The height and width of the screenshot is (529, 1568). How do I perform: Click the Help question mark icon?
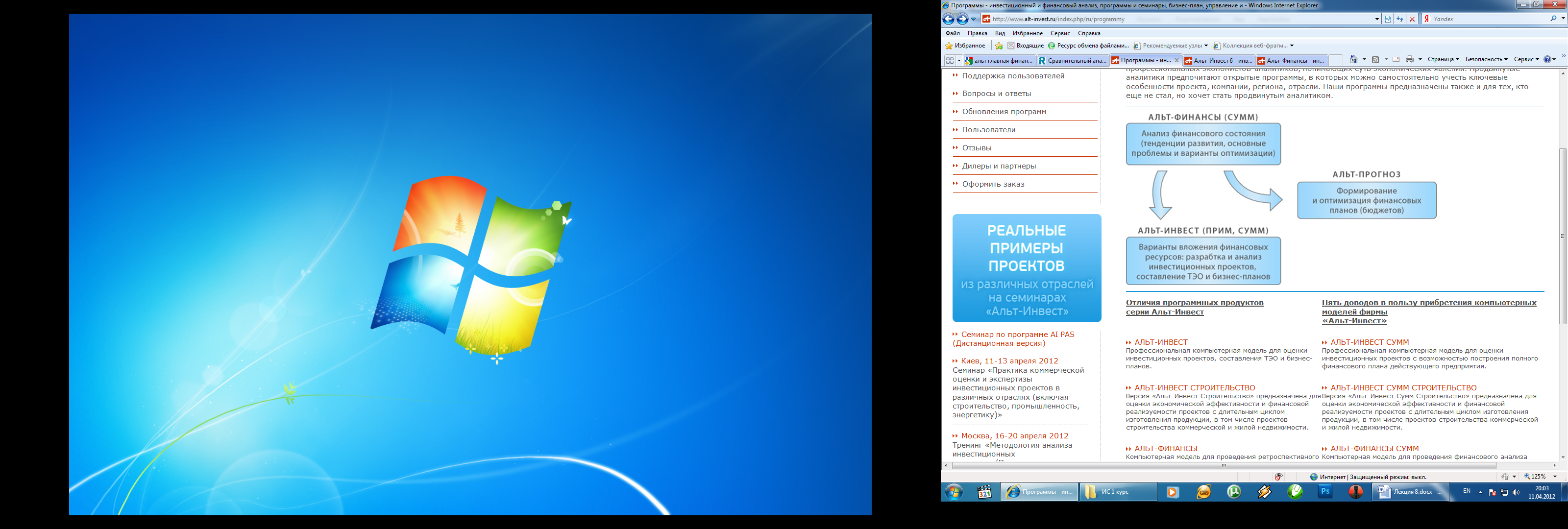(1547, 60)
